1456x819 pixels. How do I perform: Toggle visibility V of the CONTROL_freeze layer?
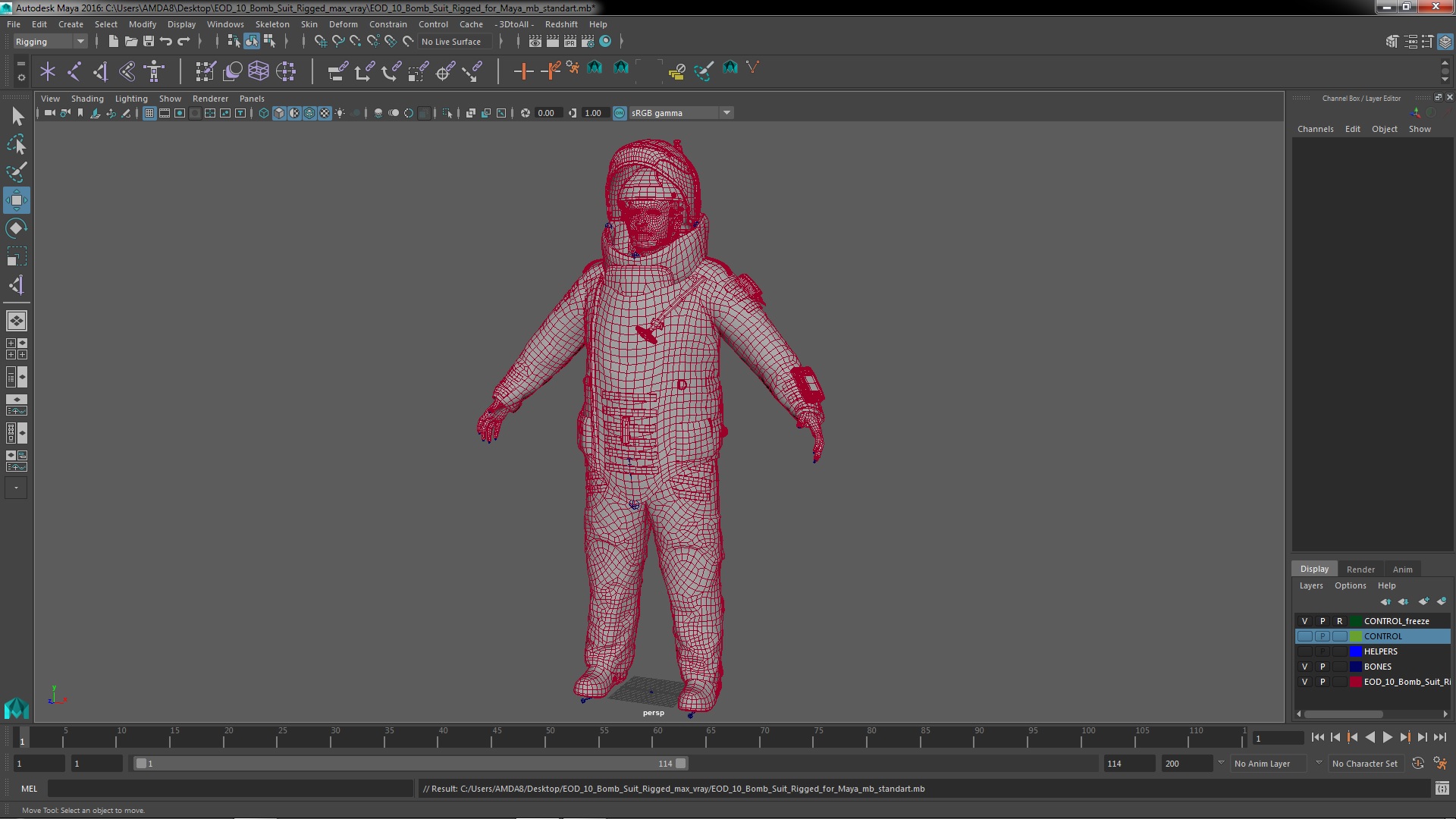(1305, 621)
